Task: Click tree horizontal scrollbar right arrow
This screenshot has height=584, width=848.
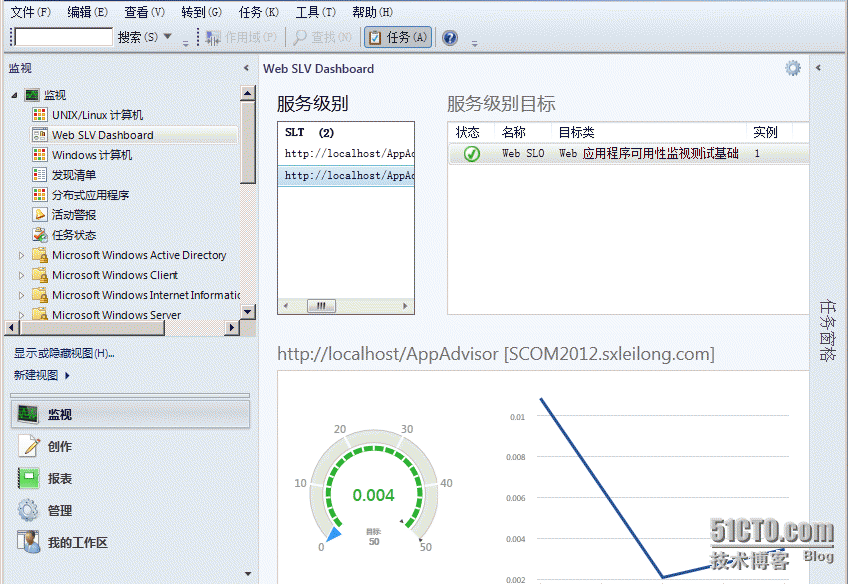Action: click(231, 327)
